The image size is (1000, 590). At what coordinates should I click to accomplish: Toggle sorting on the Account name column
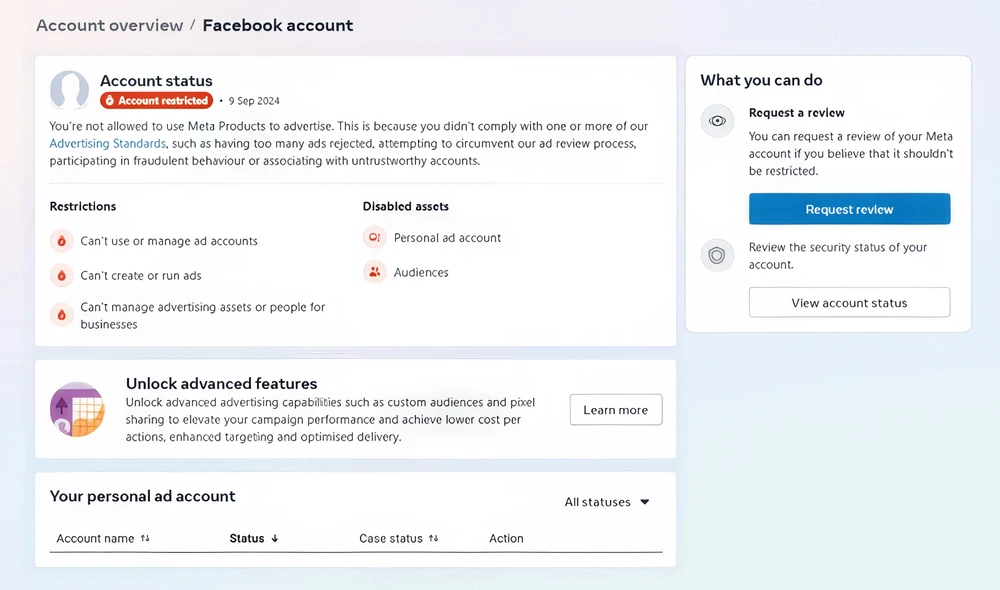coord(146,538)
